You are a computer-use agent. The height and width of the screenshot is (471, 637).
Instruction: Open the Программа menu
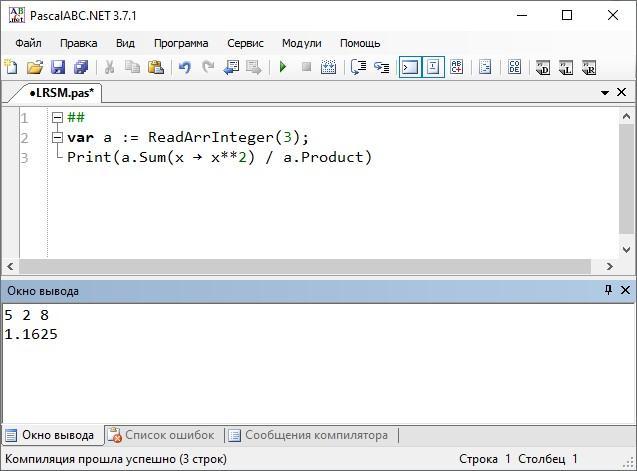click(181, 43)
